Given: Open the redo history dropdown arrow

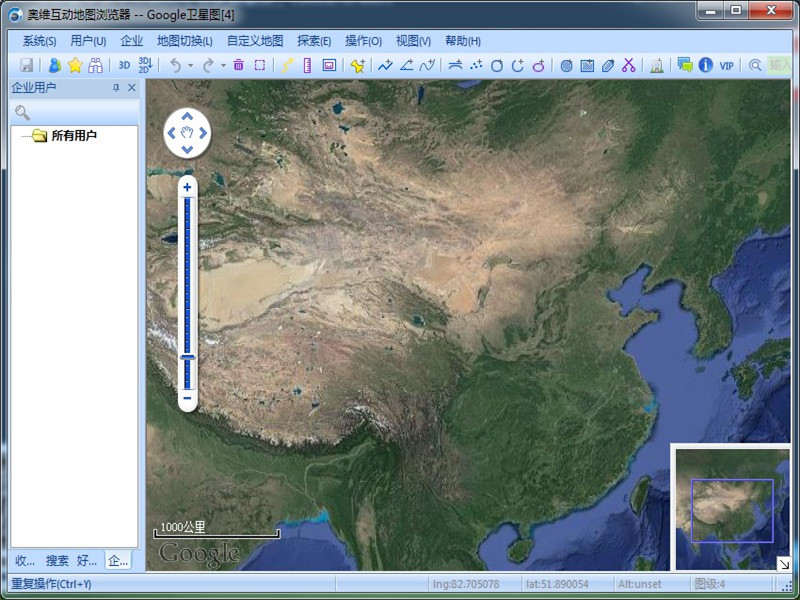Looking at the screenshot, I should [223, 66].
